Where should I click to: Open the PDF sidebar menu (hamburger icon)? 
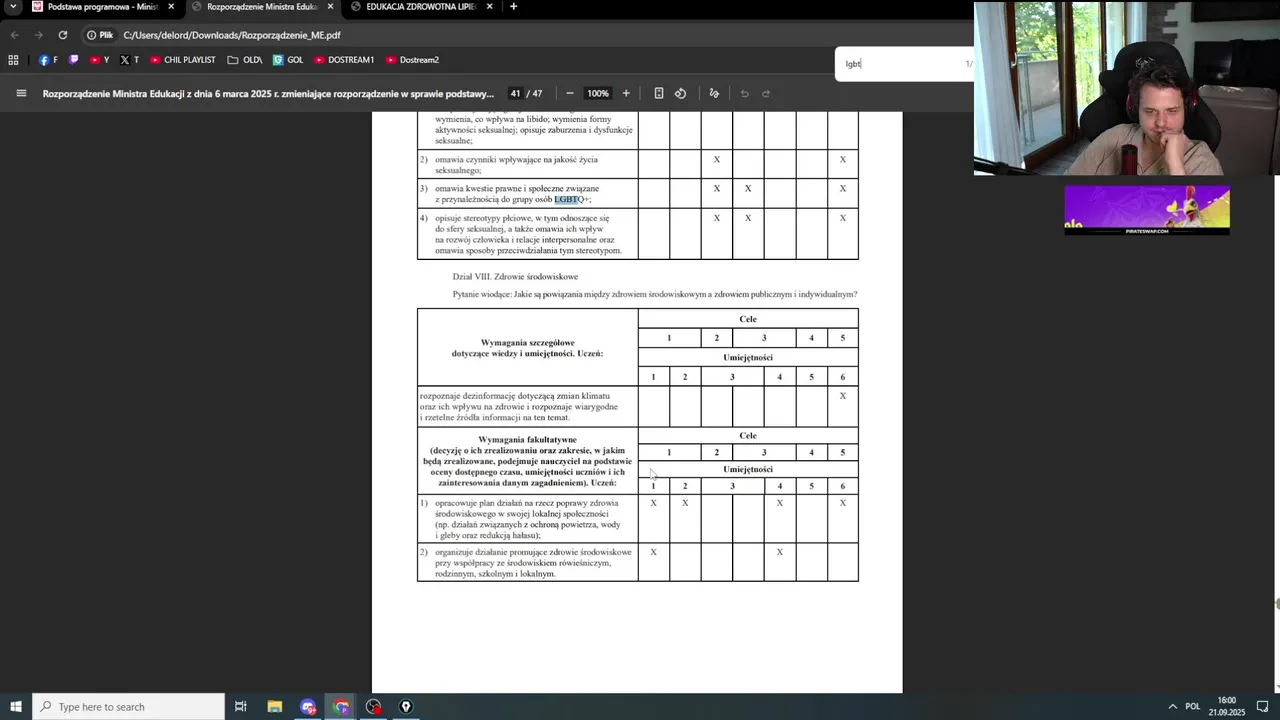pos(21,93)
